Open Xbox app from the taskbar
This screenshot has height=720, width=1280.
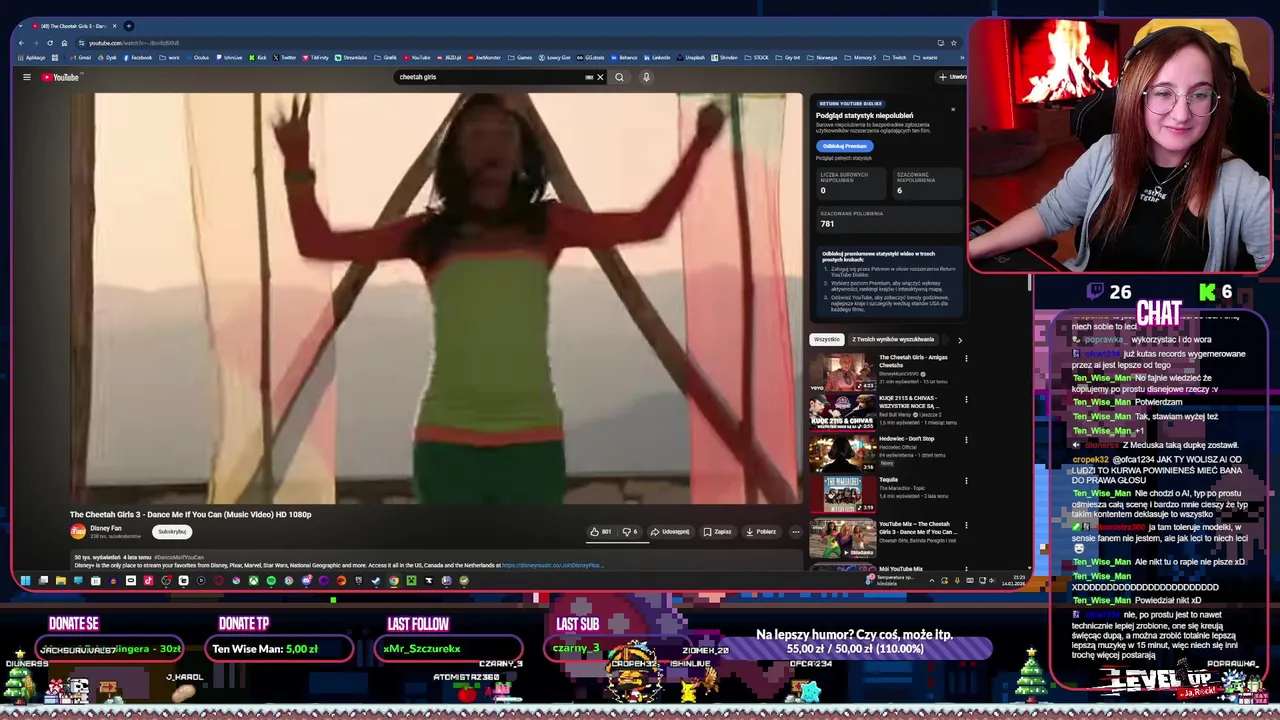coord(254,580)
